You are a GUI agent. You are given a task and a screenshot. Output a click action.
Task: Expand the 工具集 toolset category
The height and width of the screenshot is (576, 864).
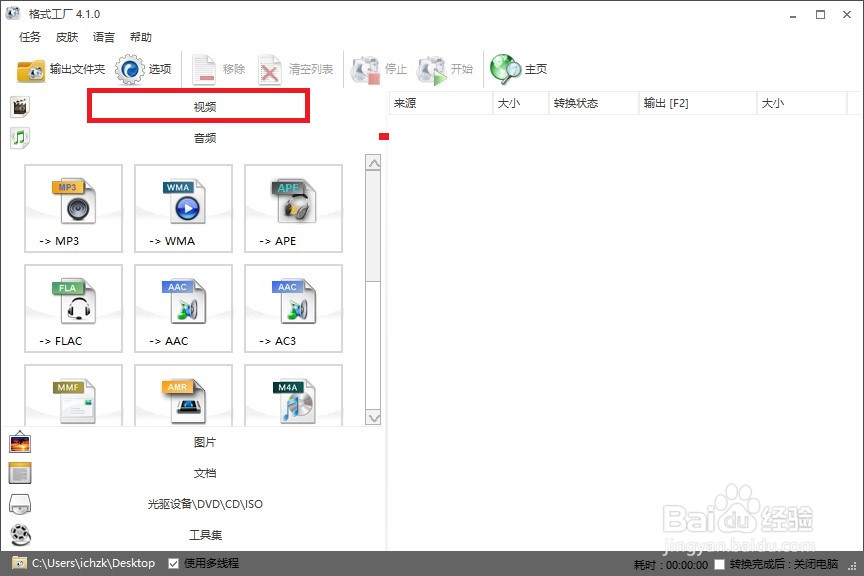pos(204,535)
